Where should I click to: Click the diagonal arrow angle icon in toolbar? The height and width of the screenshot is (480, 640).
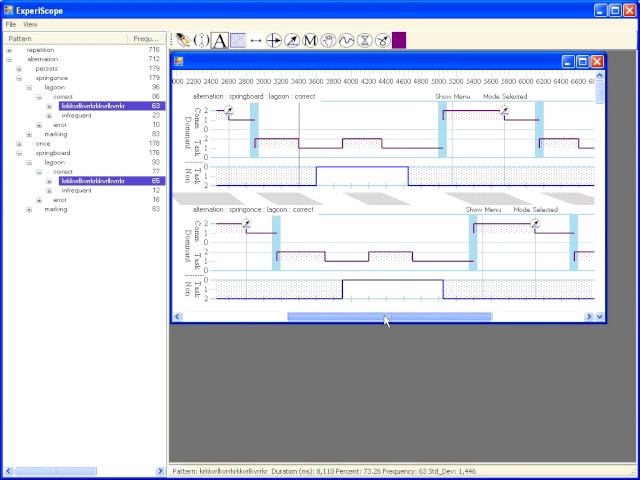[x=292, y=40]
